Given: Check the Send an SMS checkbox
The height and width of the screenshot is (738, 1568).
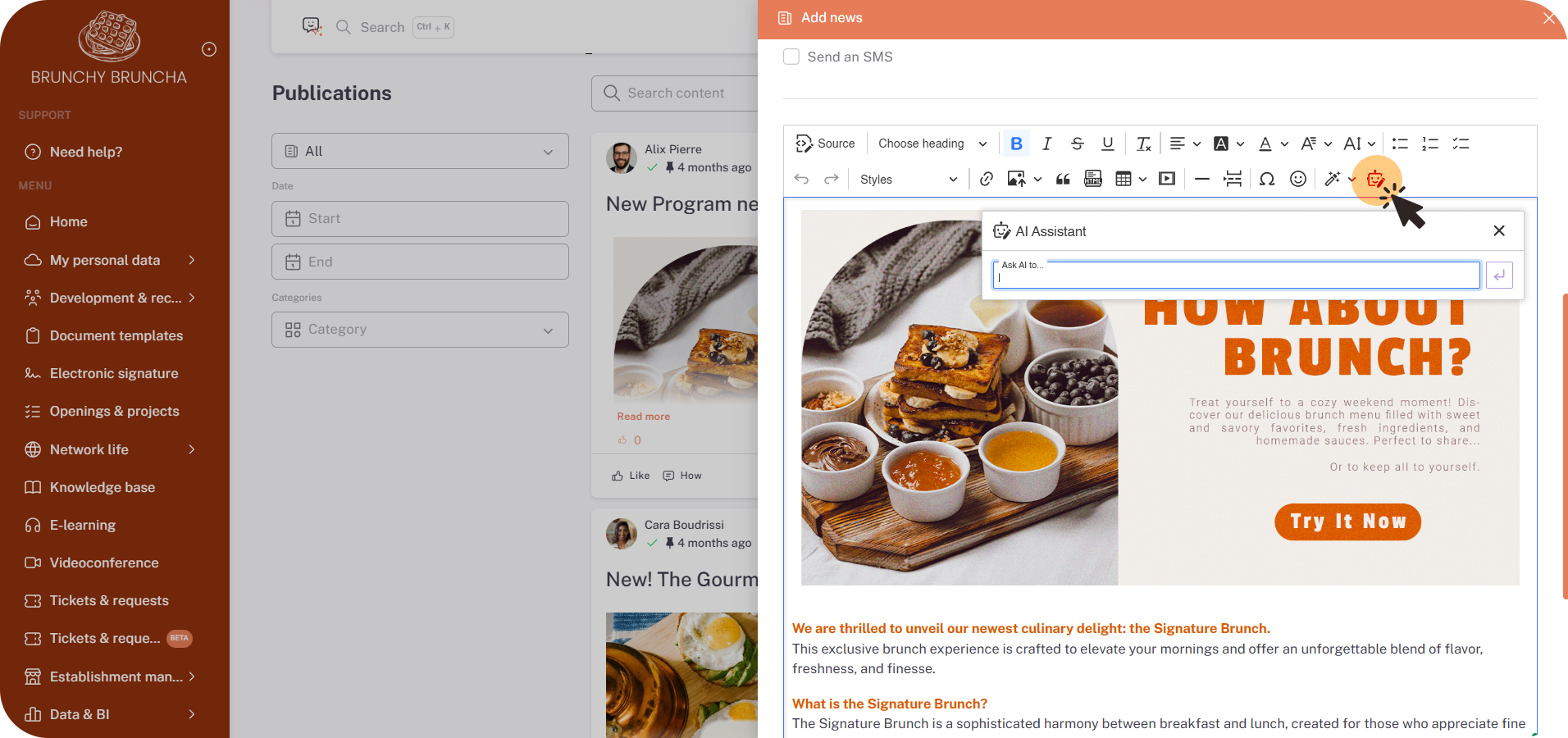Looking at the screenshot, I should 791,57.
